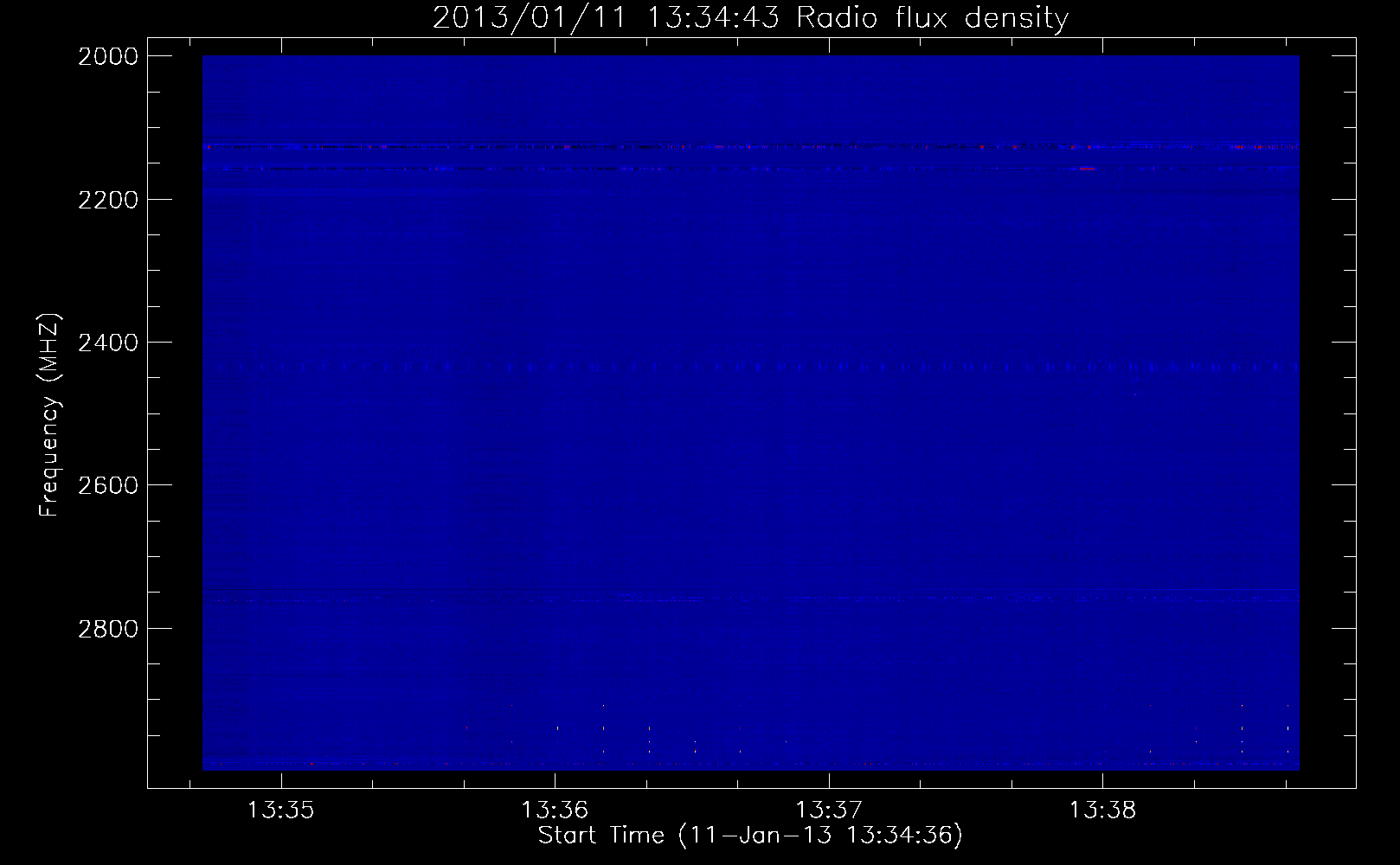This screenshot has width=1400, height=865.
Task: Click the plot title '2013/01/11 13:34:43 Radio flux density'
Action: pyautogui.click(x=750, y=18)
